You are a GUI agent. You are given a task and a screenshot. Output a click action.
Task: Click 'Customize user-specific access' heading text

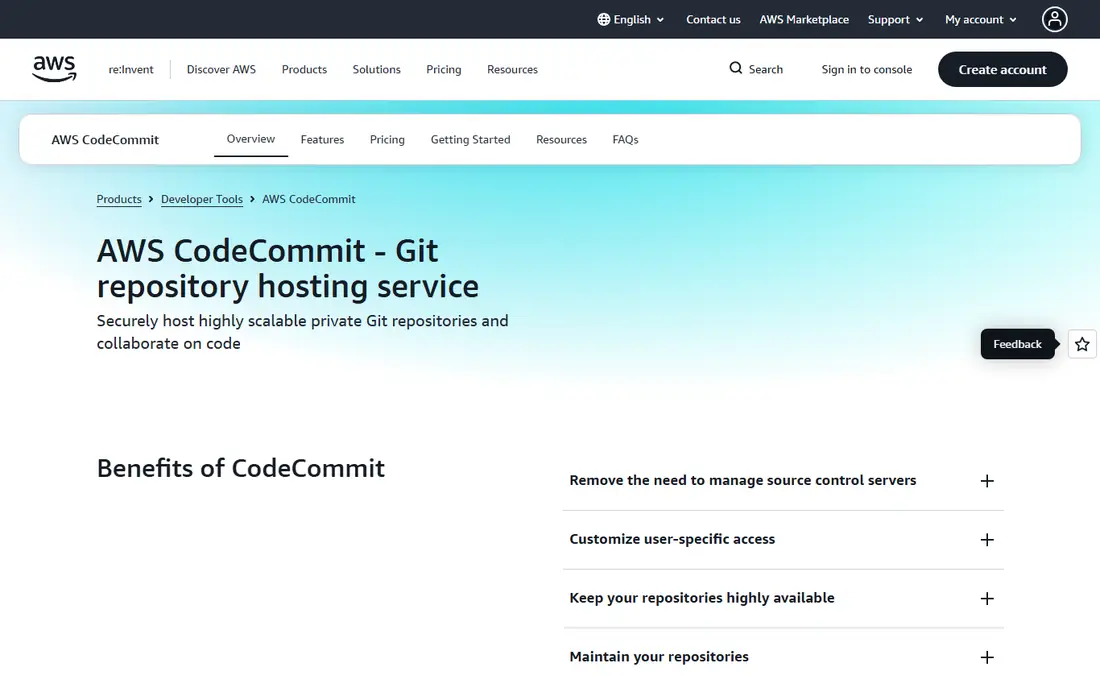click(x=672, y=539)
